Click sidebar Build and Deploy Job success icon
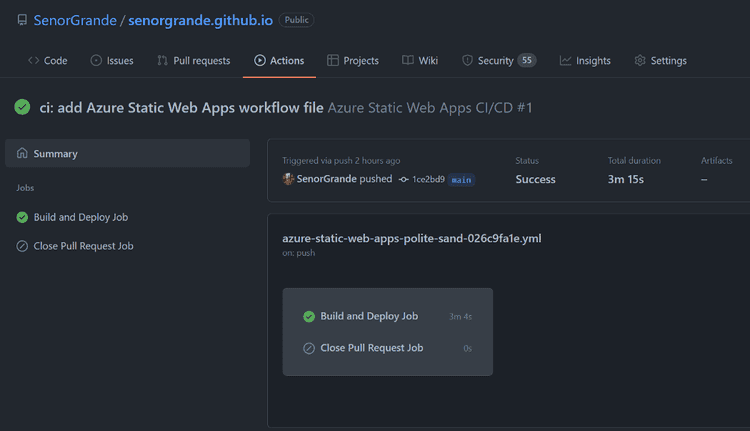 pyautogui.click(x=22, y=217)
